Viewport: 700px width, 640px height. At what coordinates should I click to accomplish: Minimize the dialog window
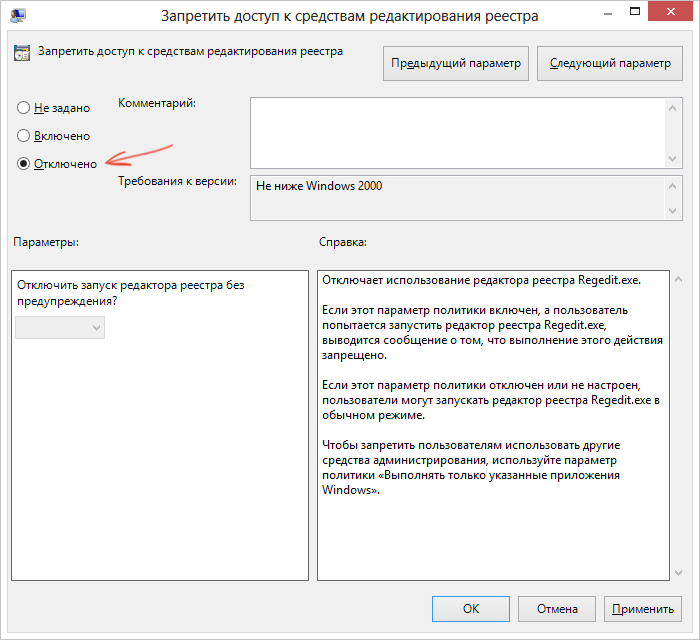[608, 14]
